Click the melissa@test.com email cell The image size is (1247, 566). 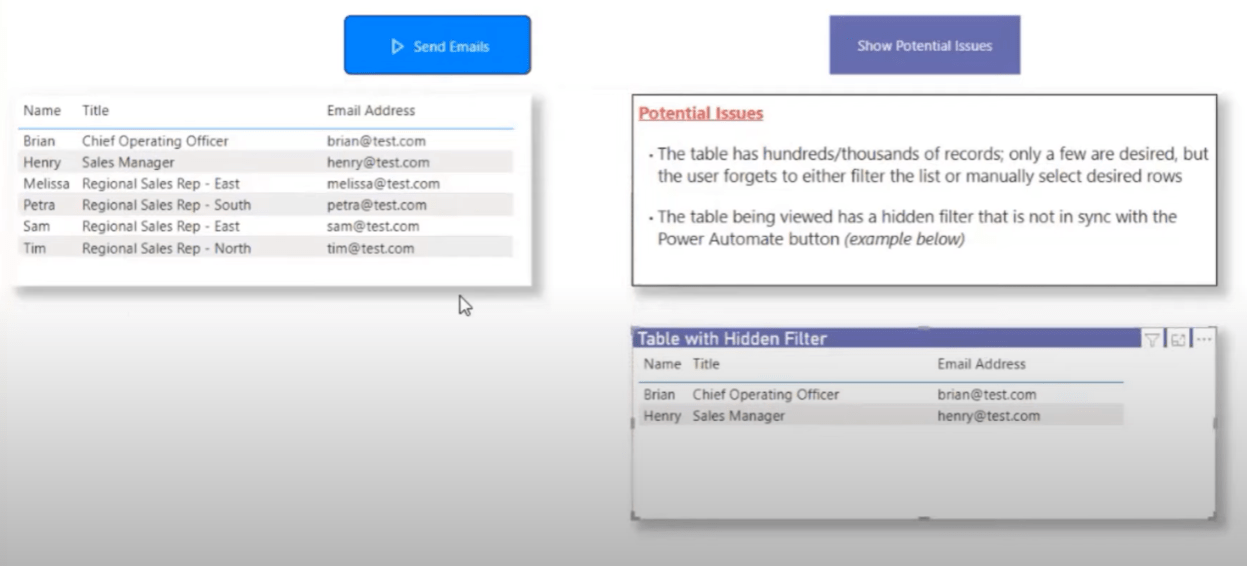point(383,184)
